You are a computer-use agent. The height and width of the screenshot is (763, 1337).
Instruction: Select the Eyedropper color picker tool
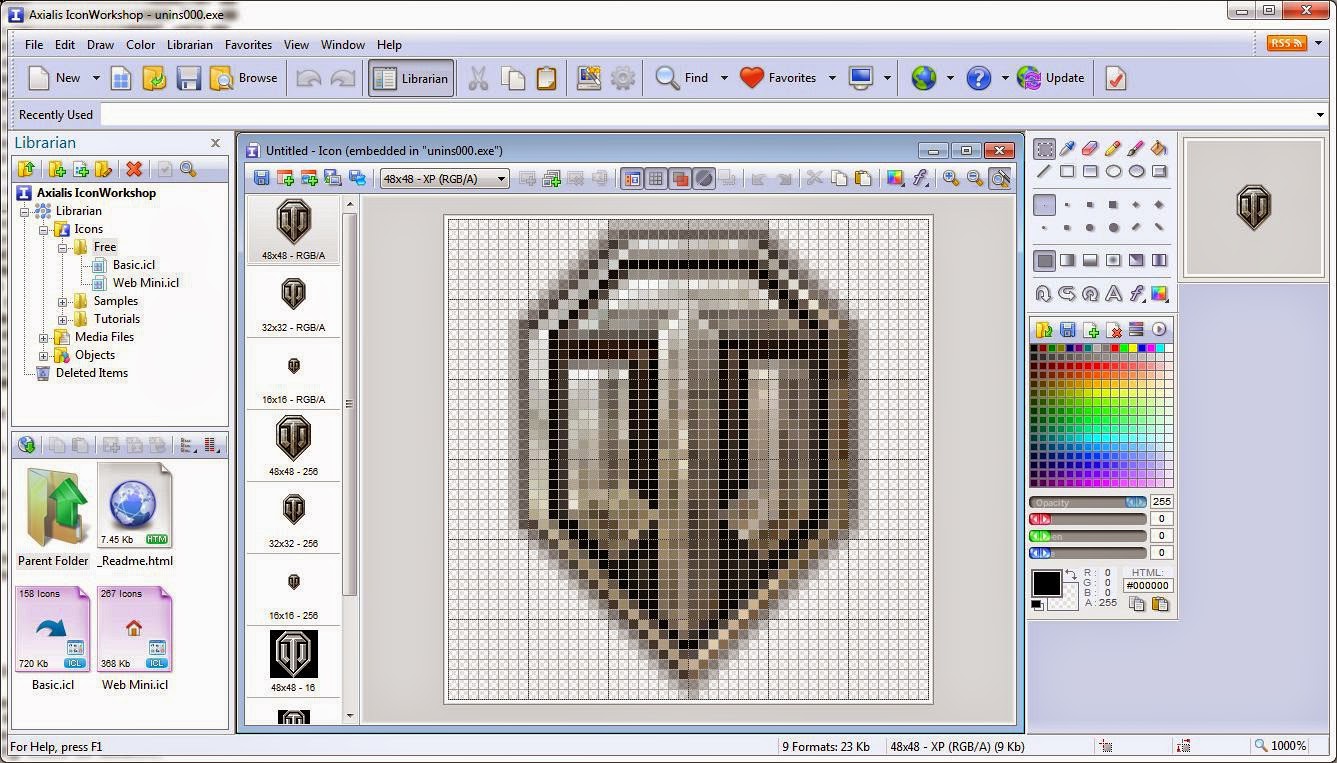(1067, 148)
